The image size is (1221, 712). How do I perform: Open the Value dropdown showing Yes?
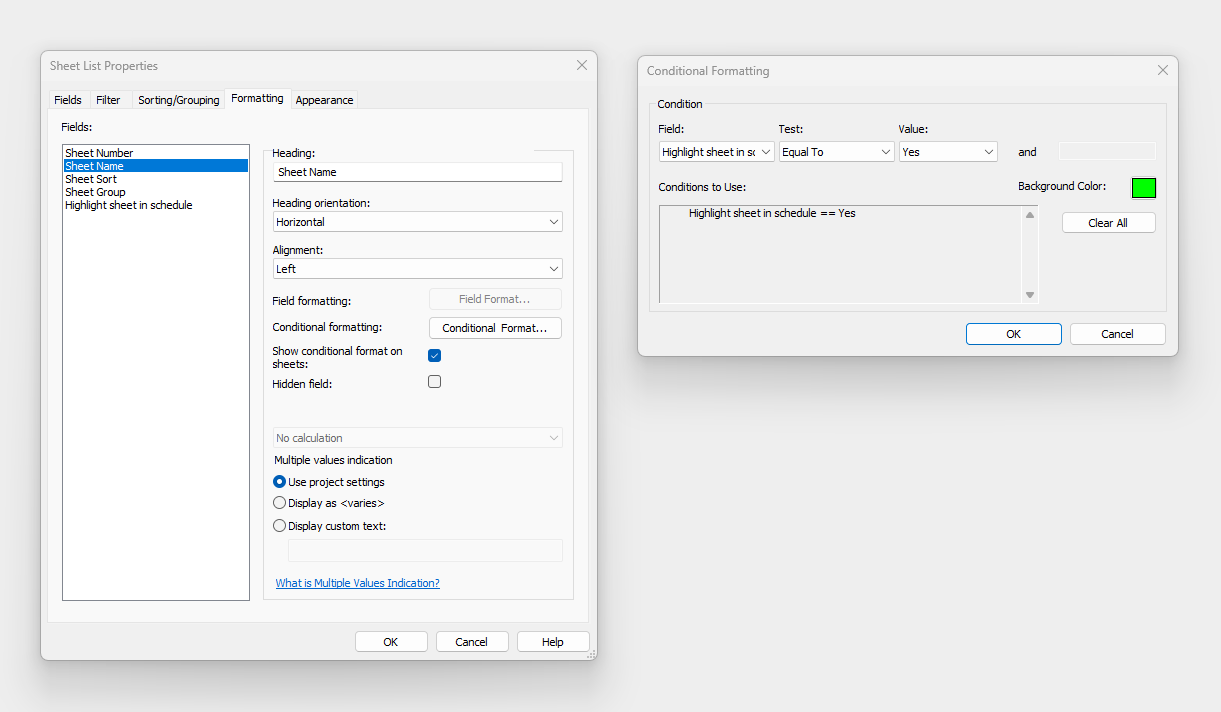click(x=948, y=152)
